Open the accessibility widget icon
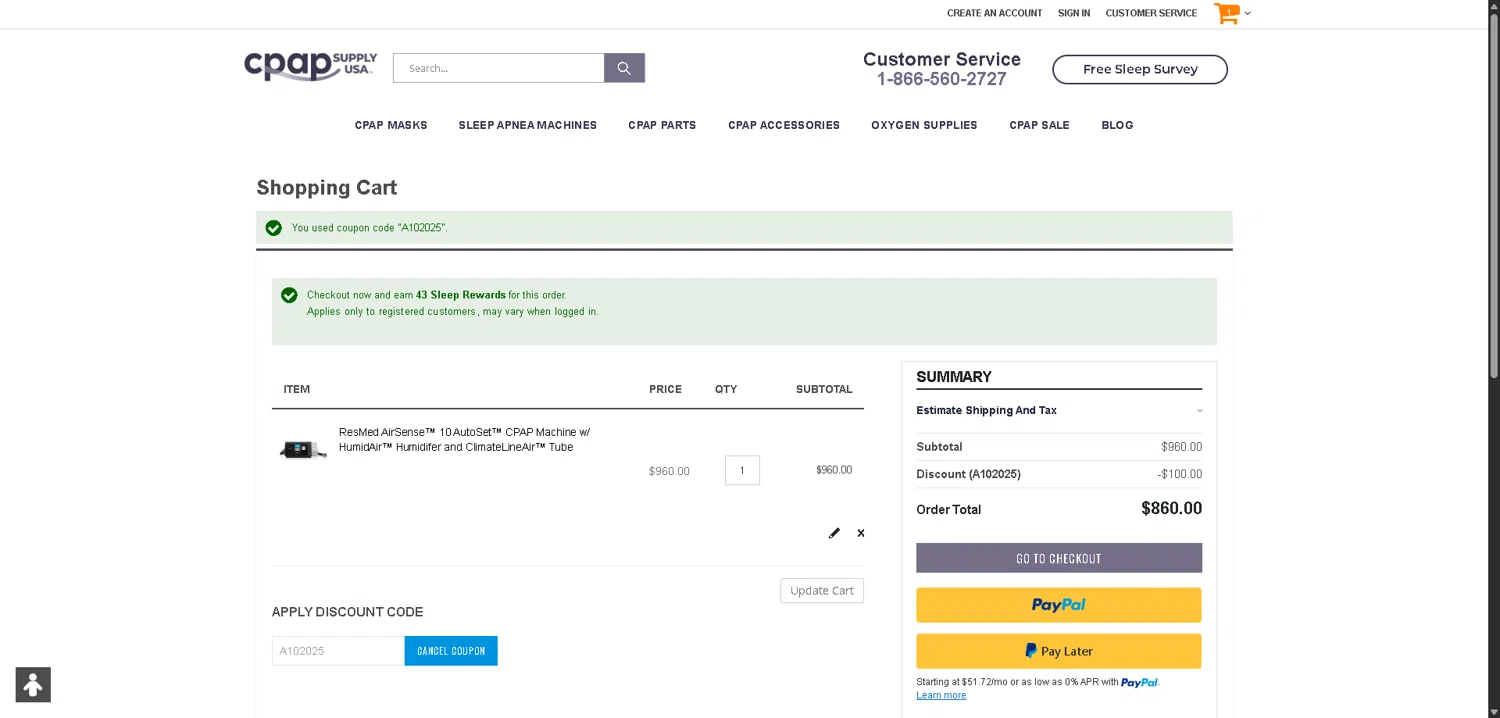This screenshot has height=718, width=1500. [x=33, y=685]
